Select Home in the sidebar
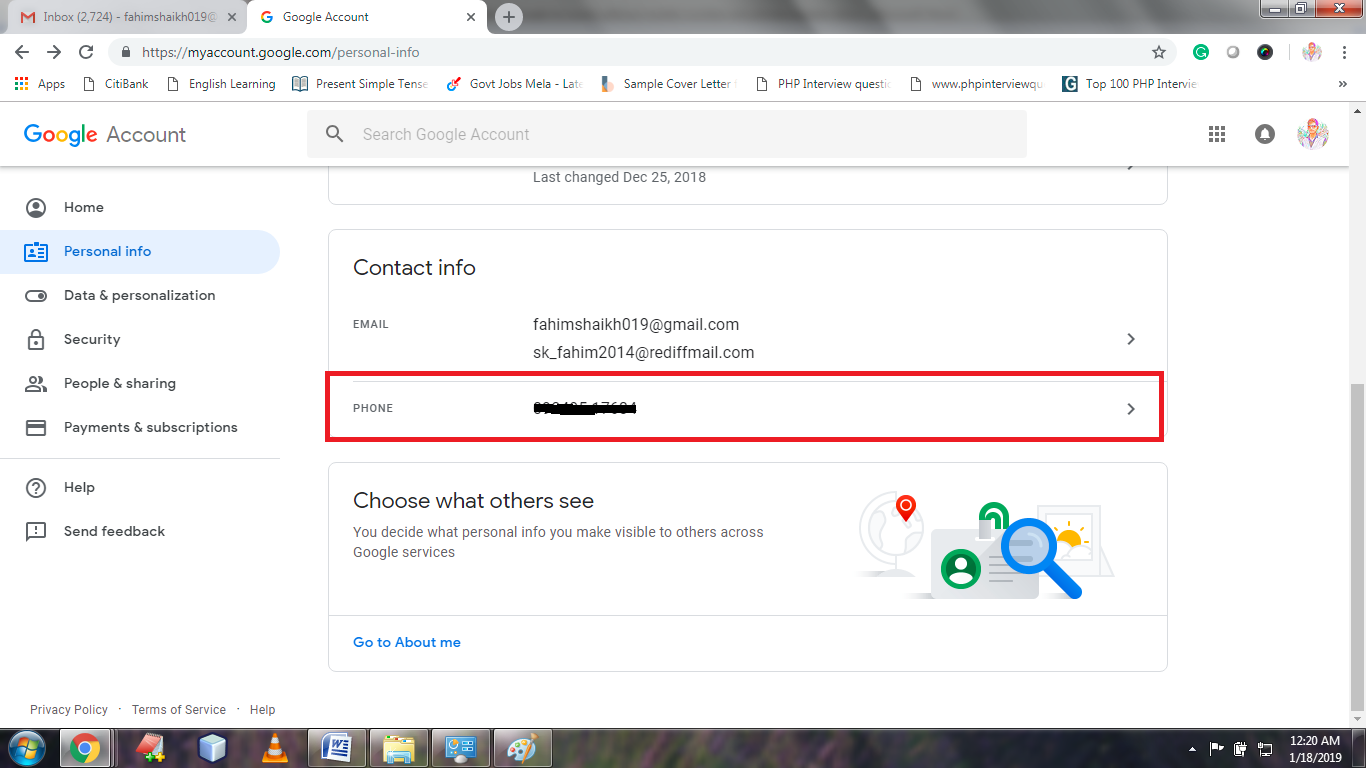This screenshot has height=768, width=1366. click(x=83, y=207)
